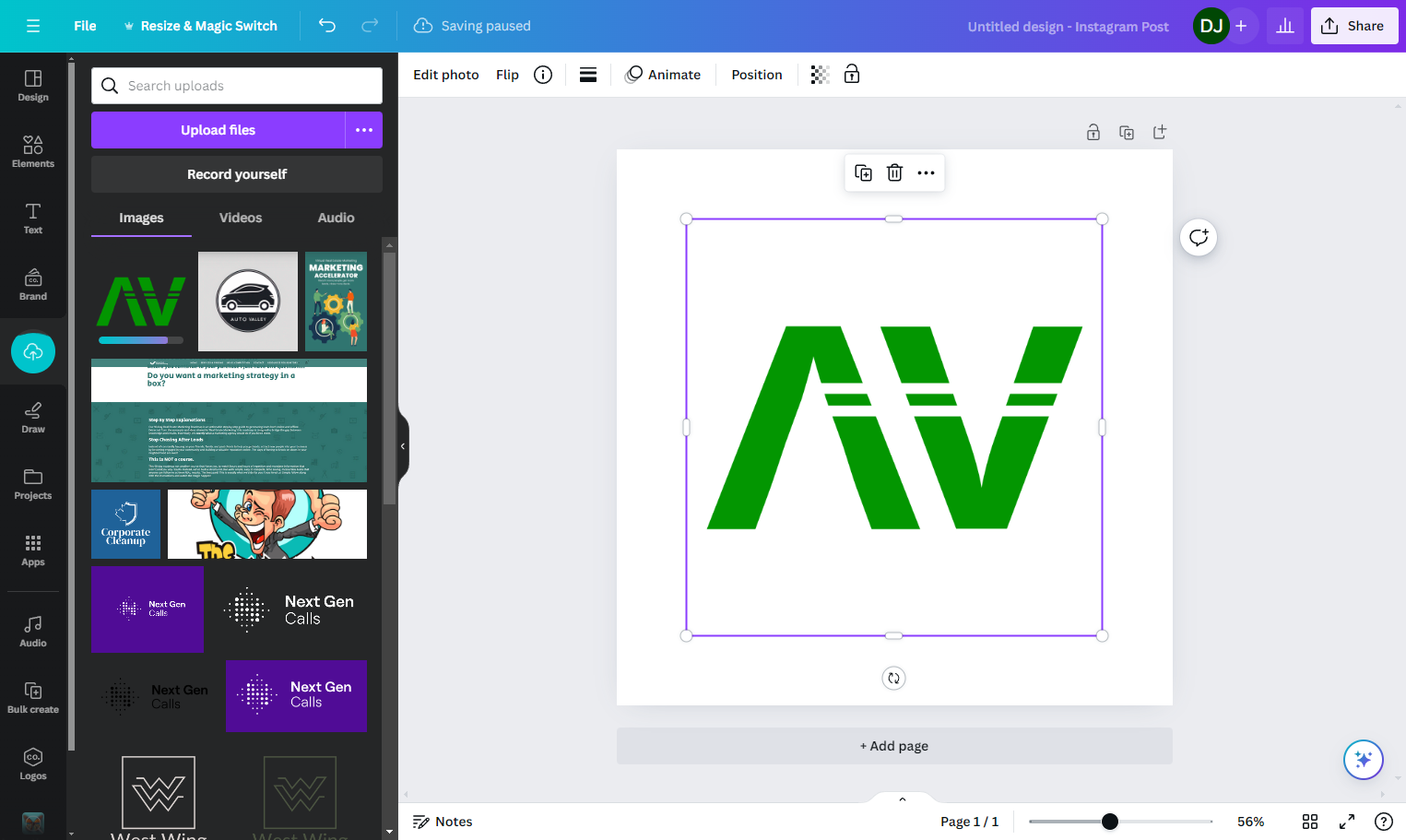
Task: Click the + Add page button
Action: [x=894, y=746]
